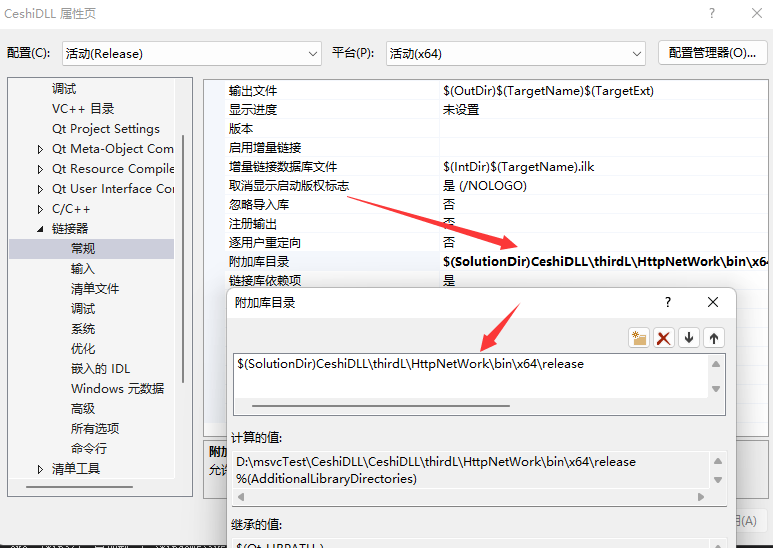Select 系统 under linker
Screen dimensions: 773x548
[83, 329]
